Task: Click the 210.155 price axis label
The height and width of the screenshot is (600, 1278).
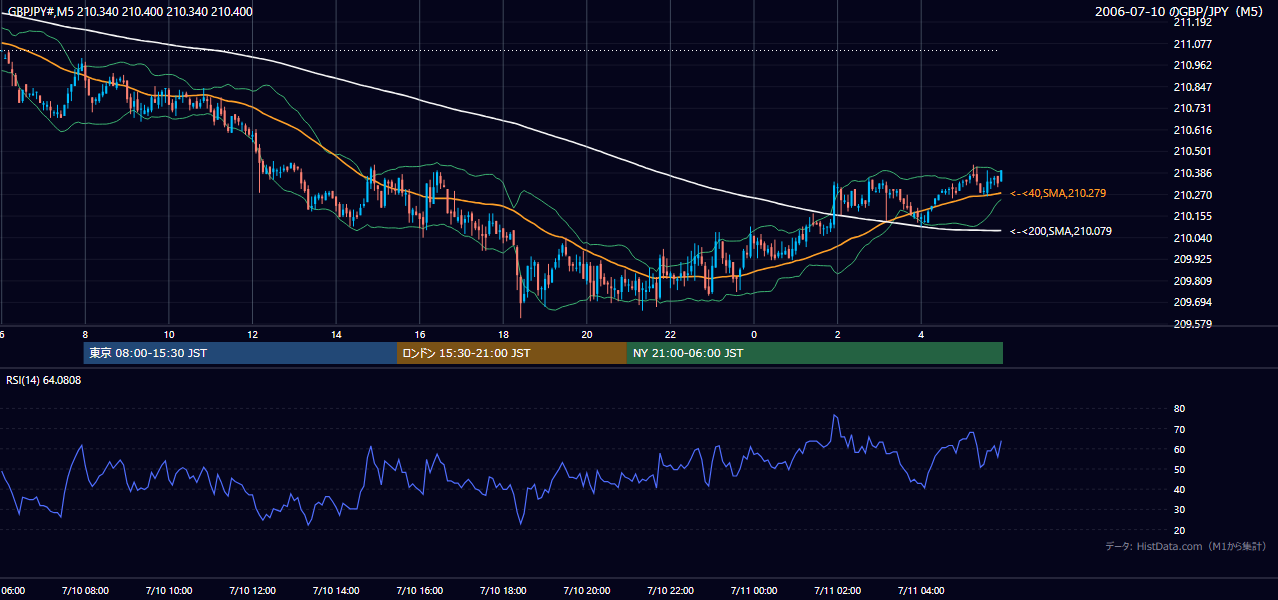Action: tap(1192, 216)
